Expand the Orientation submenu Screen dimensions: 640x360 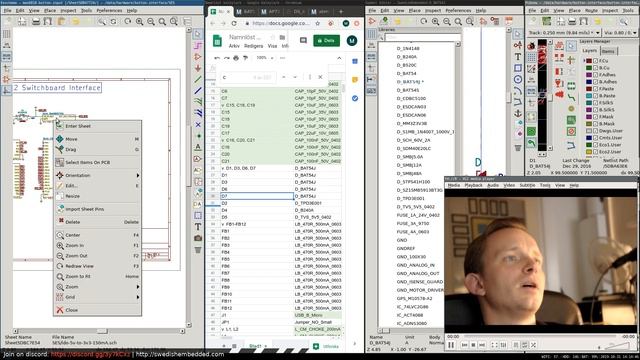98,176
